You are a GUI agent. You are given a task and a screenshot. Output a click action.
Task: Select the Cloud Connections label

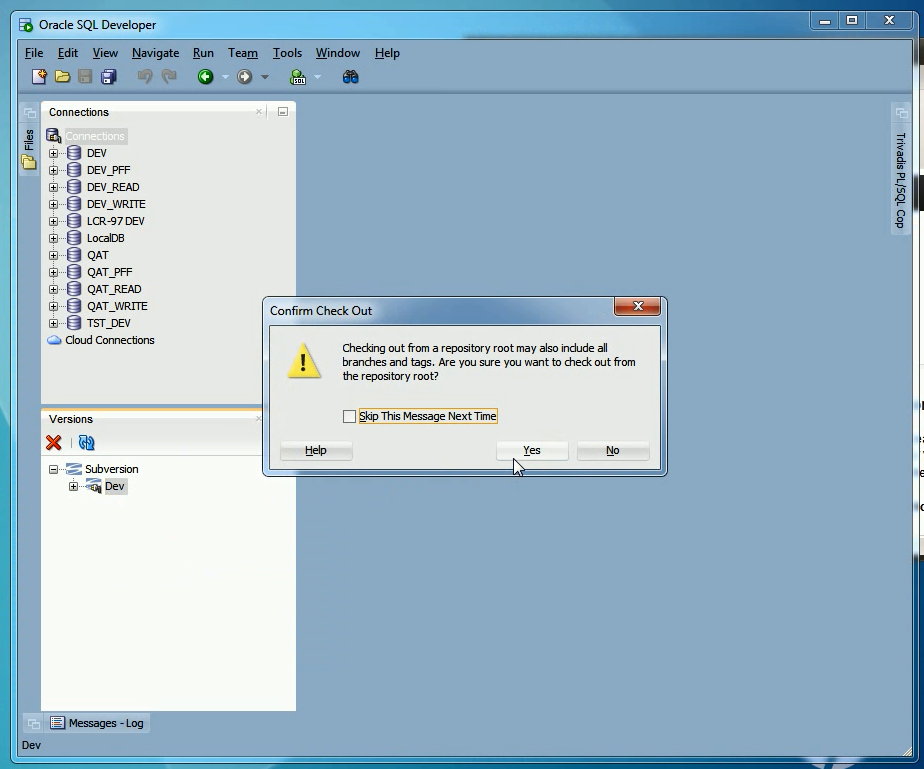pos(110,340)
